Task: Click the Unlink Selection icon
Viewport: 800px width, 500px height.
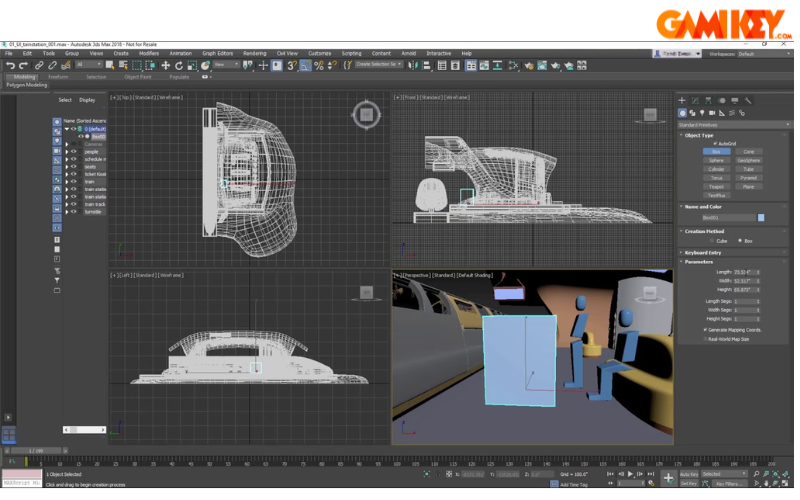Action: coord(52,65)
